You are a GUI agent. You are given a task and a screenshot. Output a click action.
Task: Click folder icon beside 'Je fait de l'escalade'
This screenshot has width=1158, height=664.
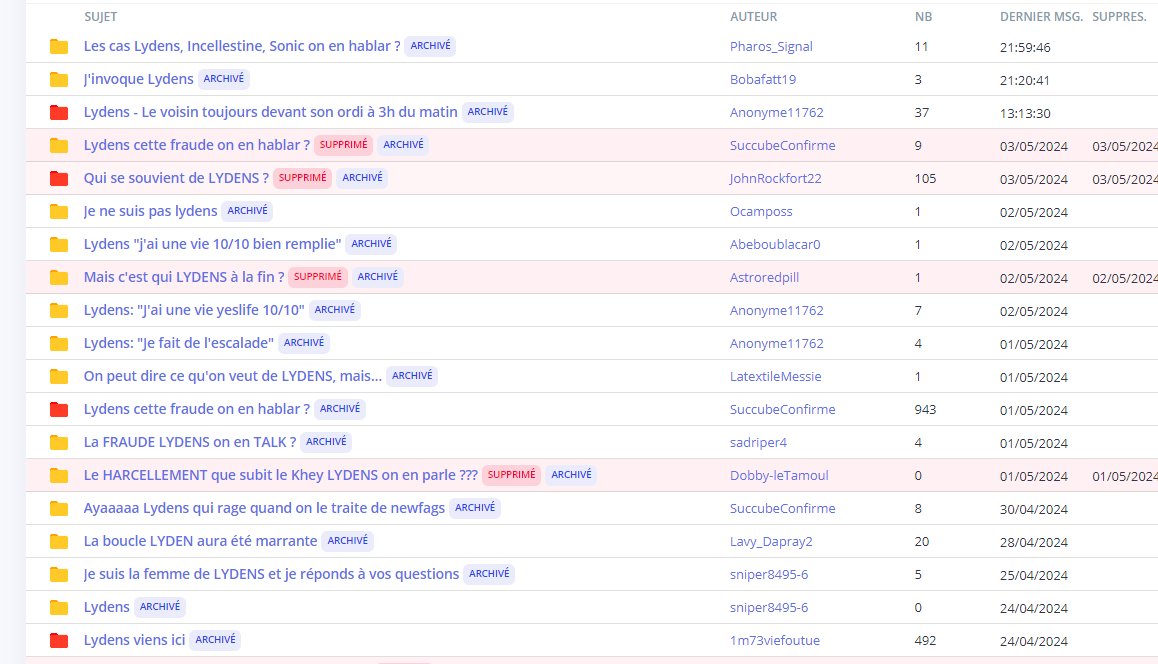[59, 343]
